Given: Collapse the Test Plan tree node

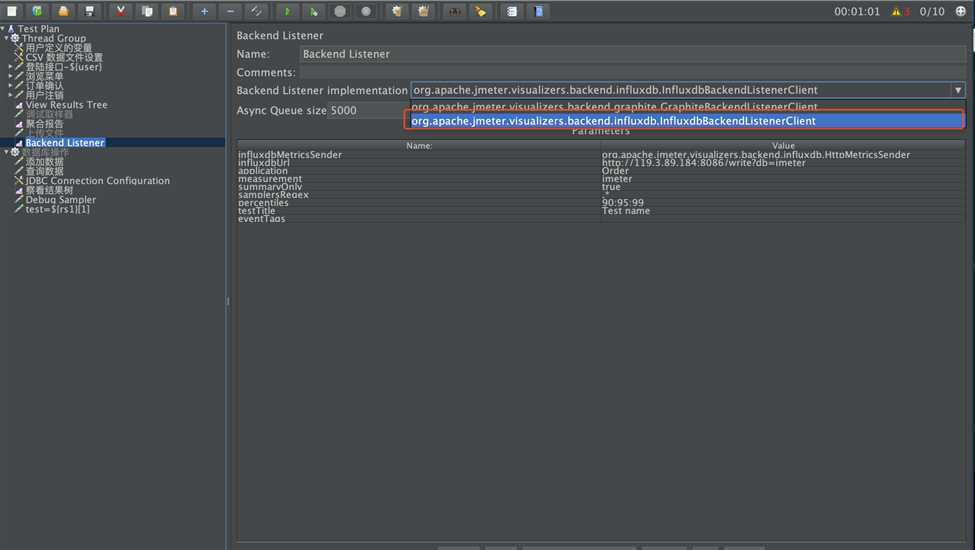Looking at the screenshot, I should coord(3,29).
